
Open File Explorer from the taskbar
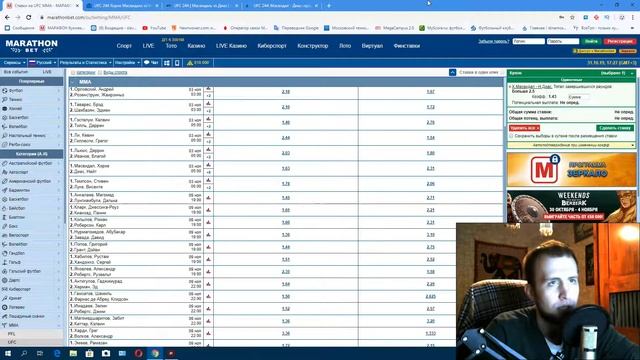73,353
